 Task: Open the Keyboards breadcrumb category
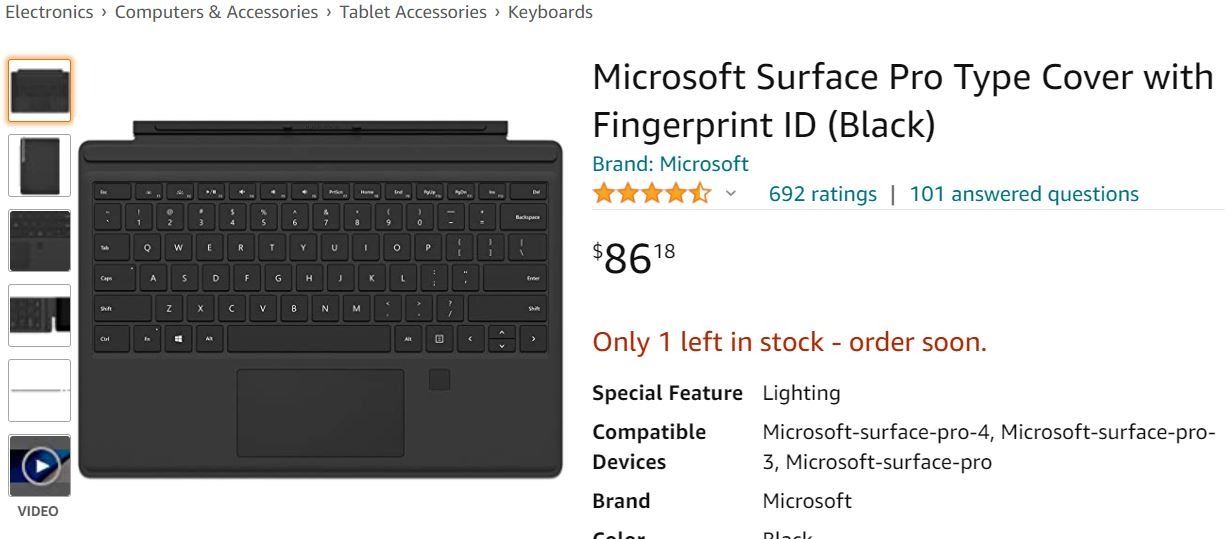[550, 12]
